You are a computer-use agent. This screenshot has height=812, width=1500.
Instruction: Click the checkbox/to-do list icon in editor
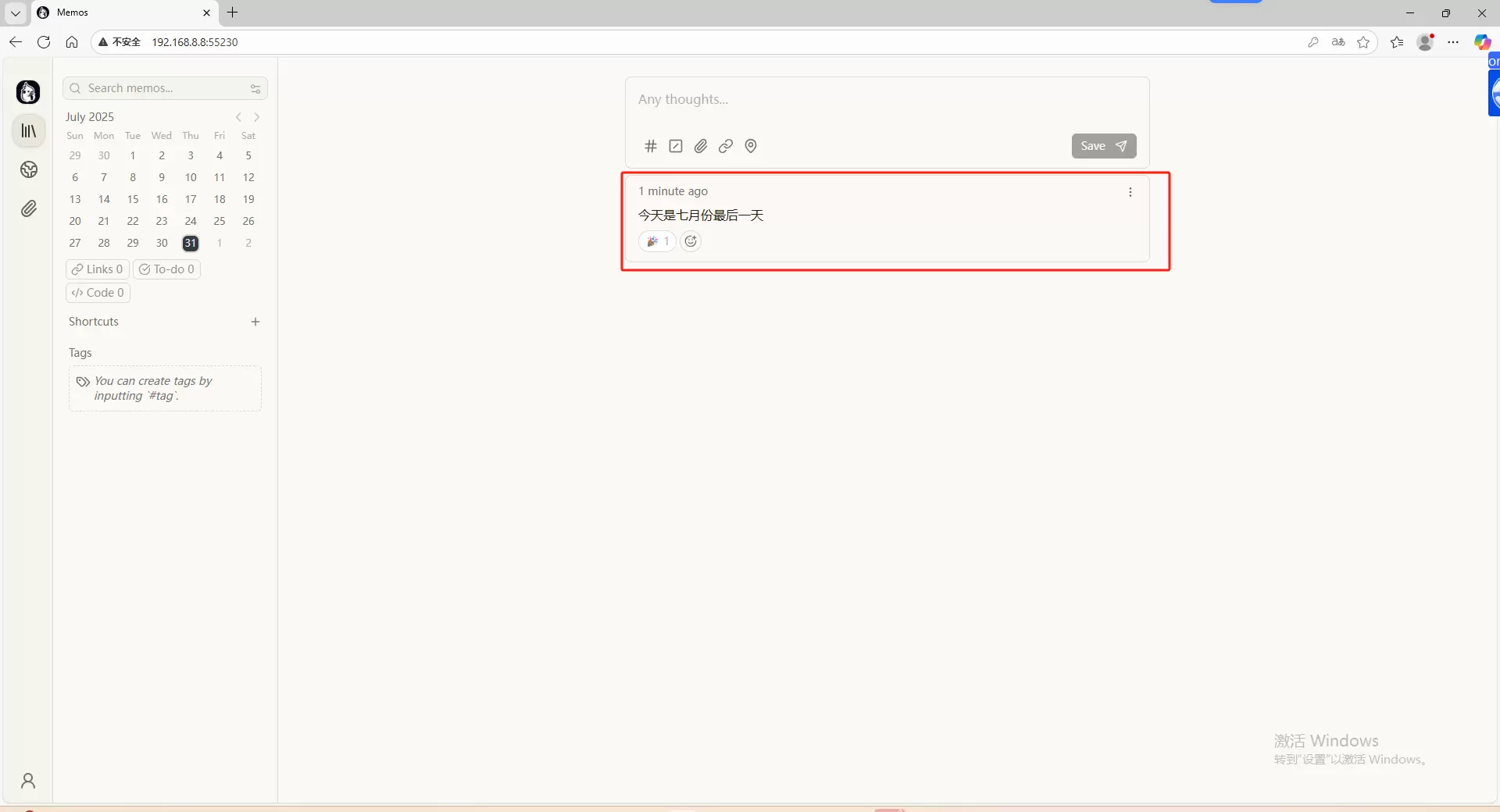click(x=676, y=146)
